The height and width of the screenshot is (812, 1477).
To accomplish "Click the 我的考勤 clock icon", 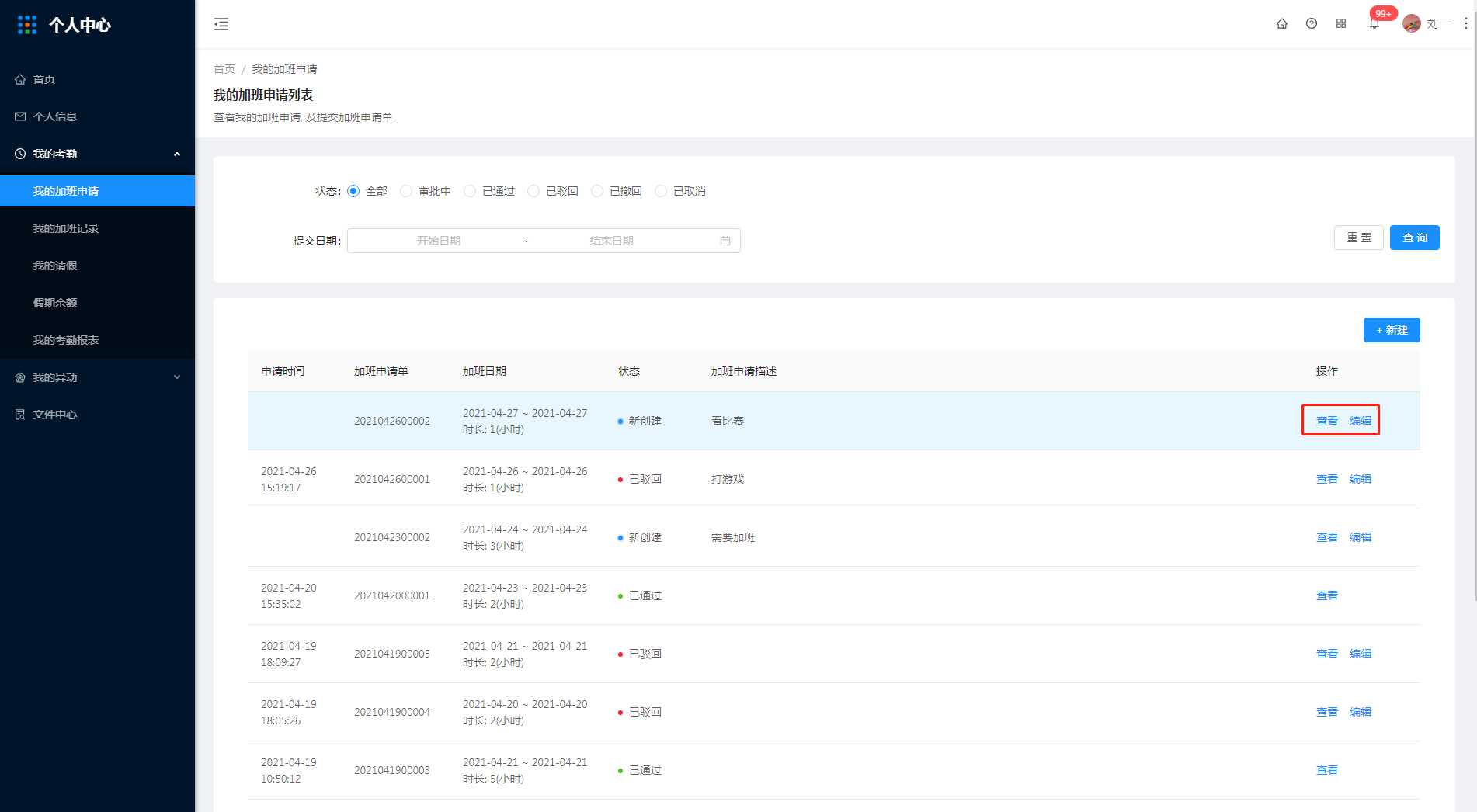I will (x=20, y=154).
